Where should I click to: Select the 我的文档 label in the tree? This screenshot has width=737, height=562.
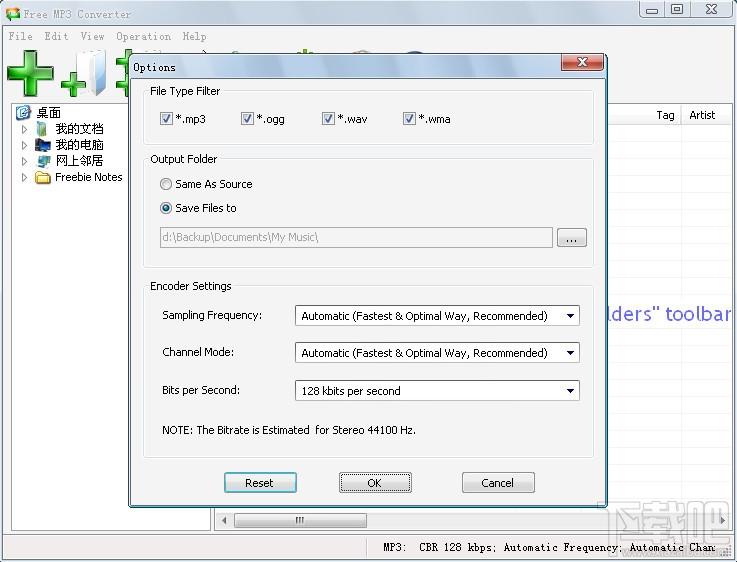point(79,129)
